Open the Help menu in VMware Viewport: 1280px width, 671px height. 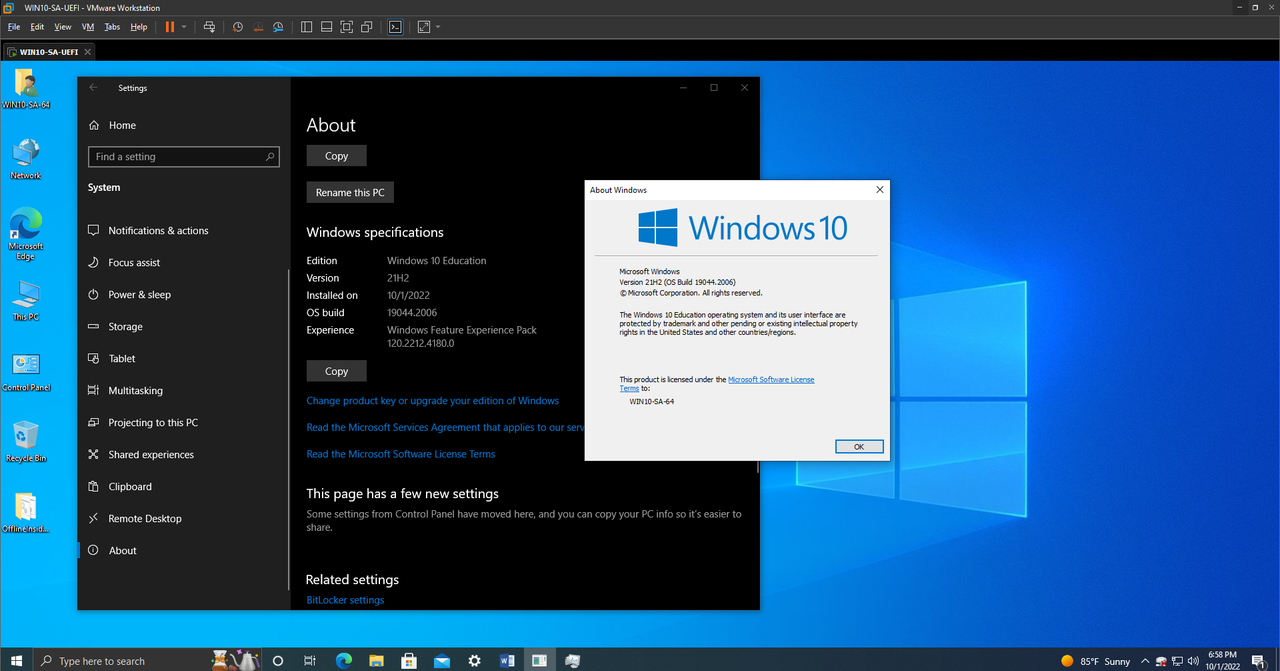point(139,27)
